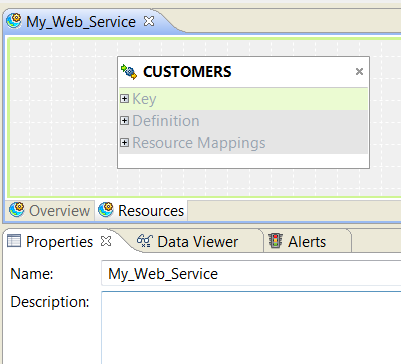Close the My_Web_Service editor tab
401x364 pixels.
pyautogui.click(x=149, y=21)
